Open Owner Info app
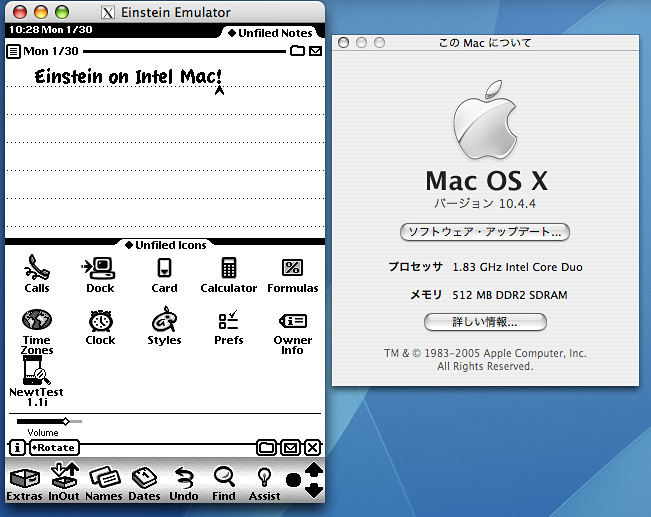 tap(293, 332)
